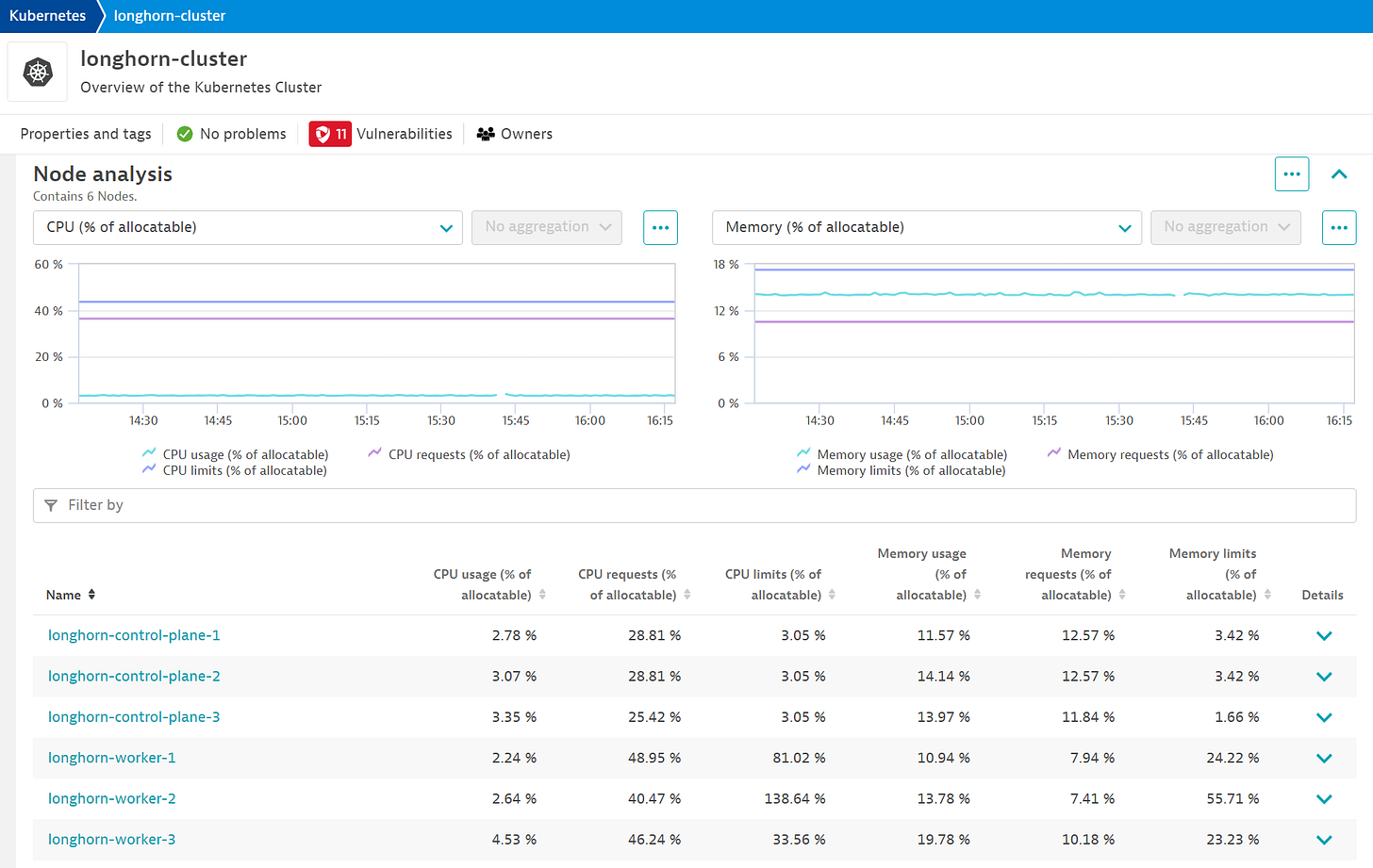The height and width of the screenshot is (868, 1373).
Task: Open longhorn-worker-3 node link
Action: (111, 839)
